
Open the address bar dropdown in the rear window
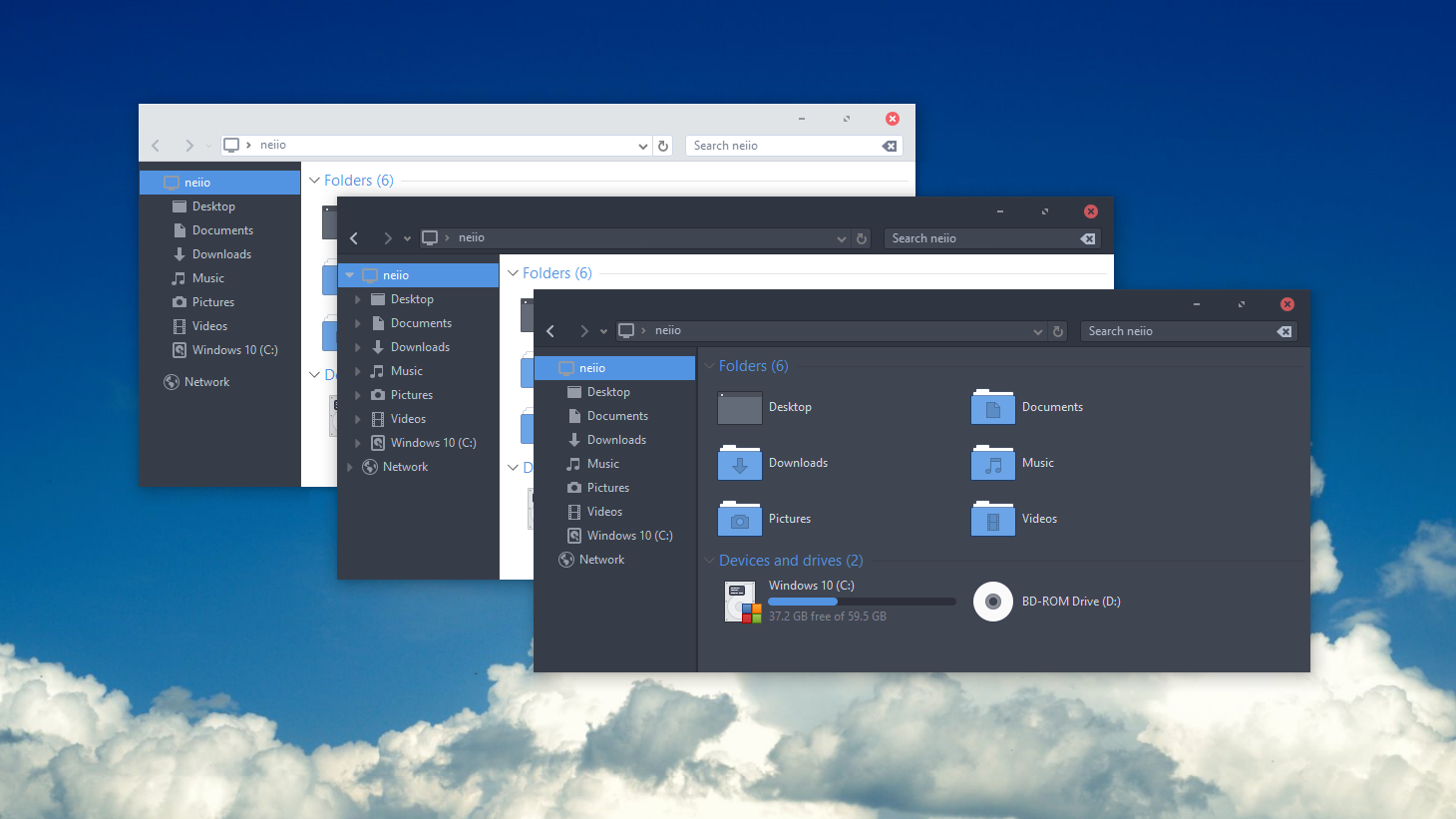pos(643,147)
